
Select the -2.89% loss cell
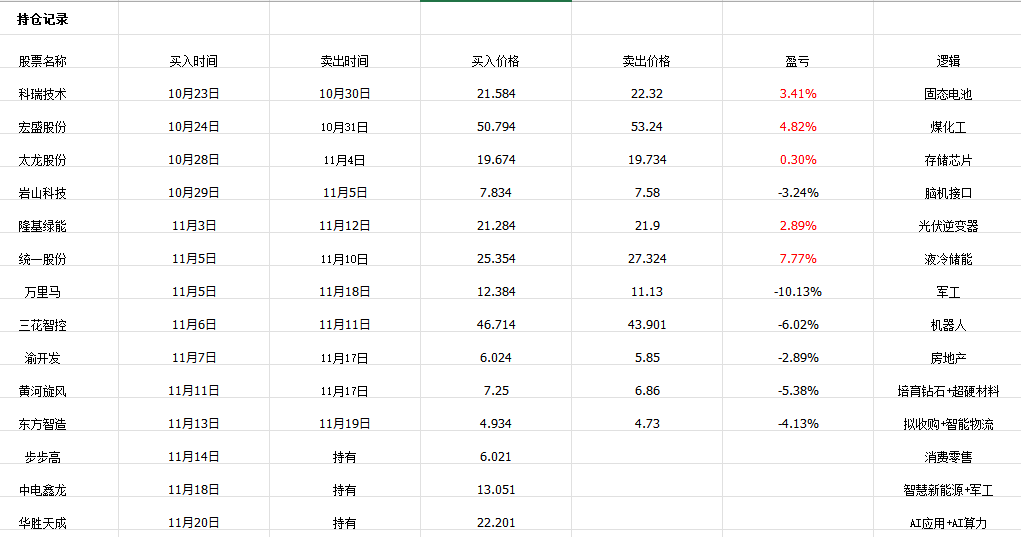coord(798,358)
